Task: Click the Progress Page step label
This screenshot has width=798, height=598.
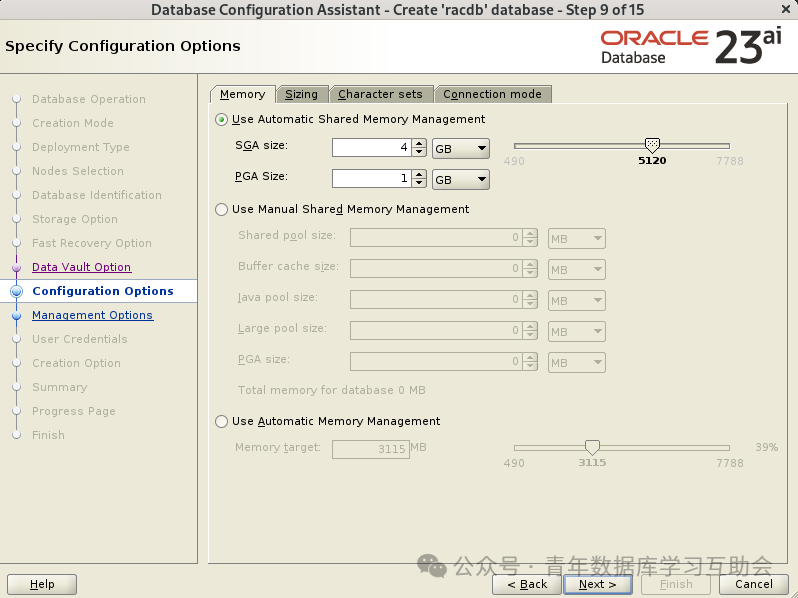Action: [74, 411]
